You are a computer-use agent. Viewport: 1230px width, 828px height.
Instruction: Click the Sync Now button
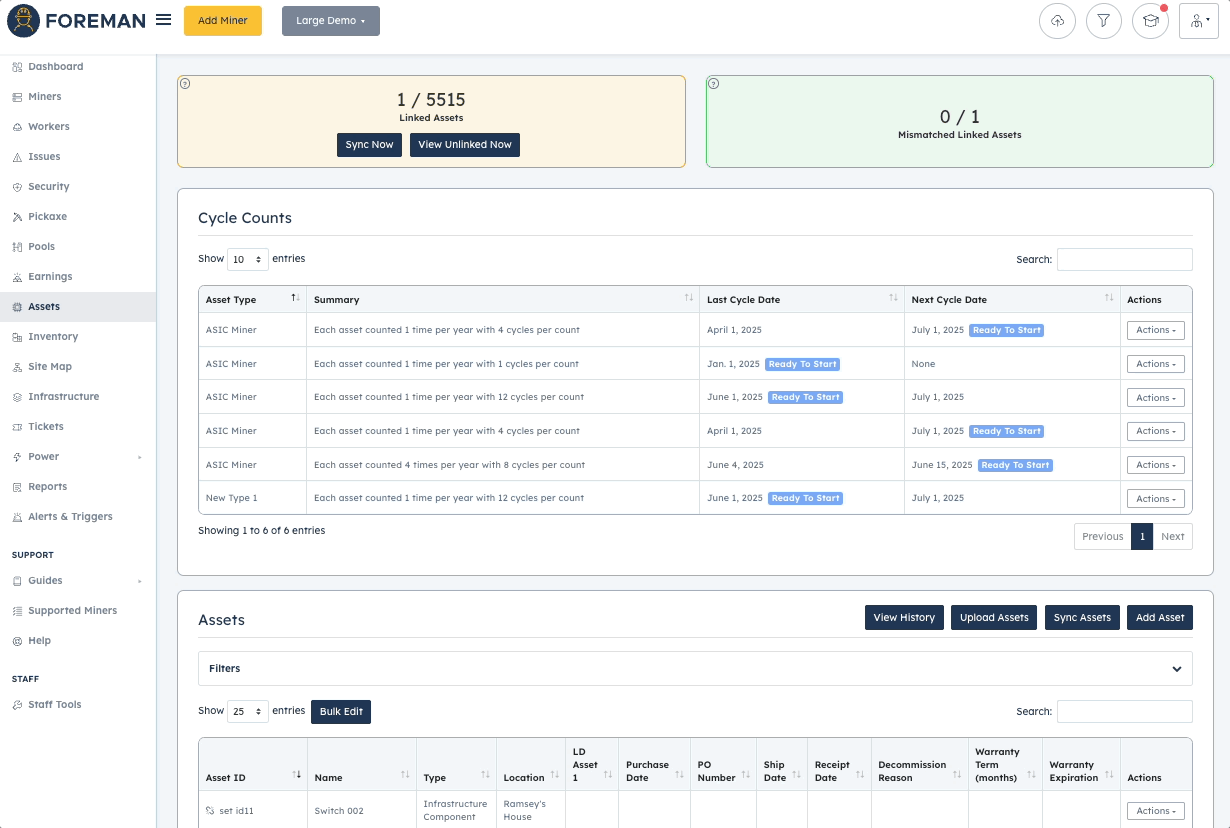tap(369, 145)
